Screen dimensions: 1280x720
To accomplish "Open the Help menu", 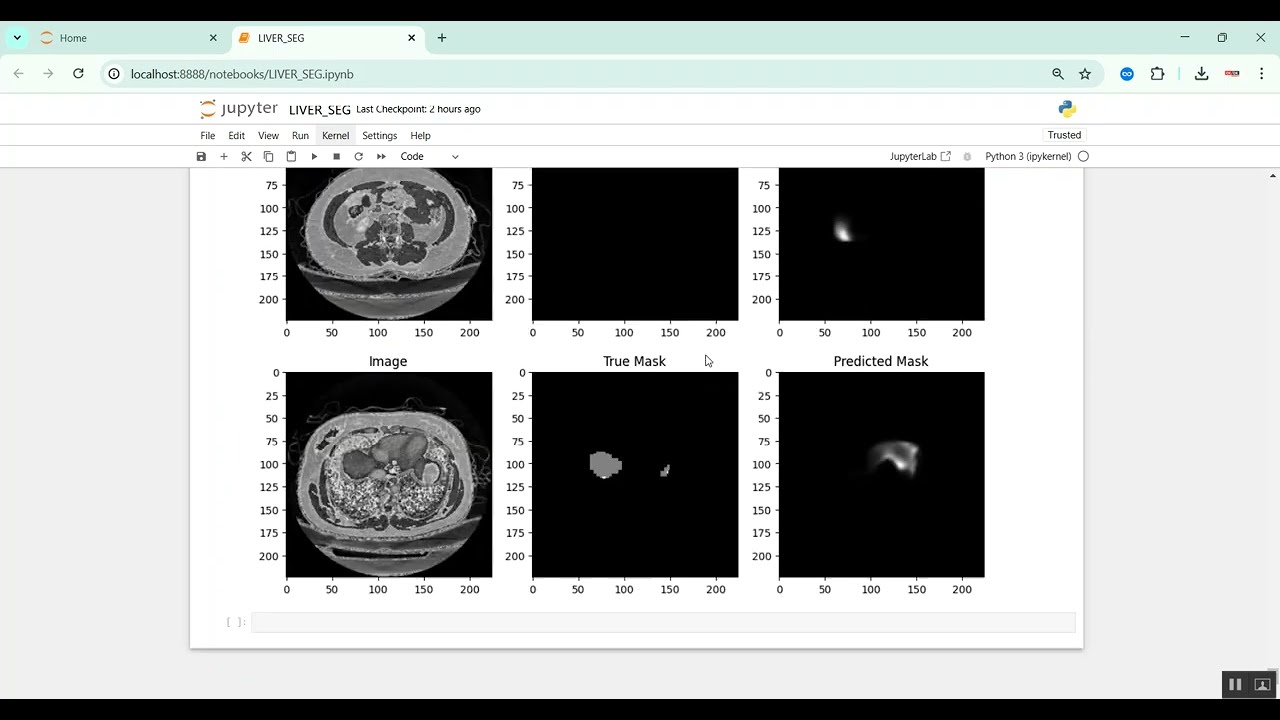I will (420, 135).
